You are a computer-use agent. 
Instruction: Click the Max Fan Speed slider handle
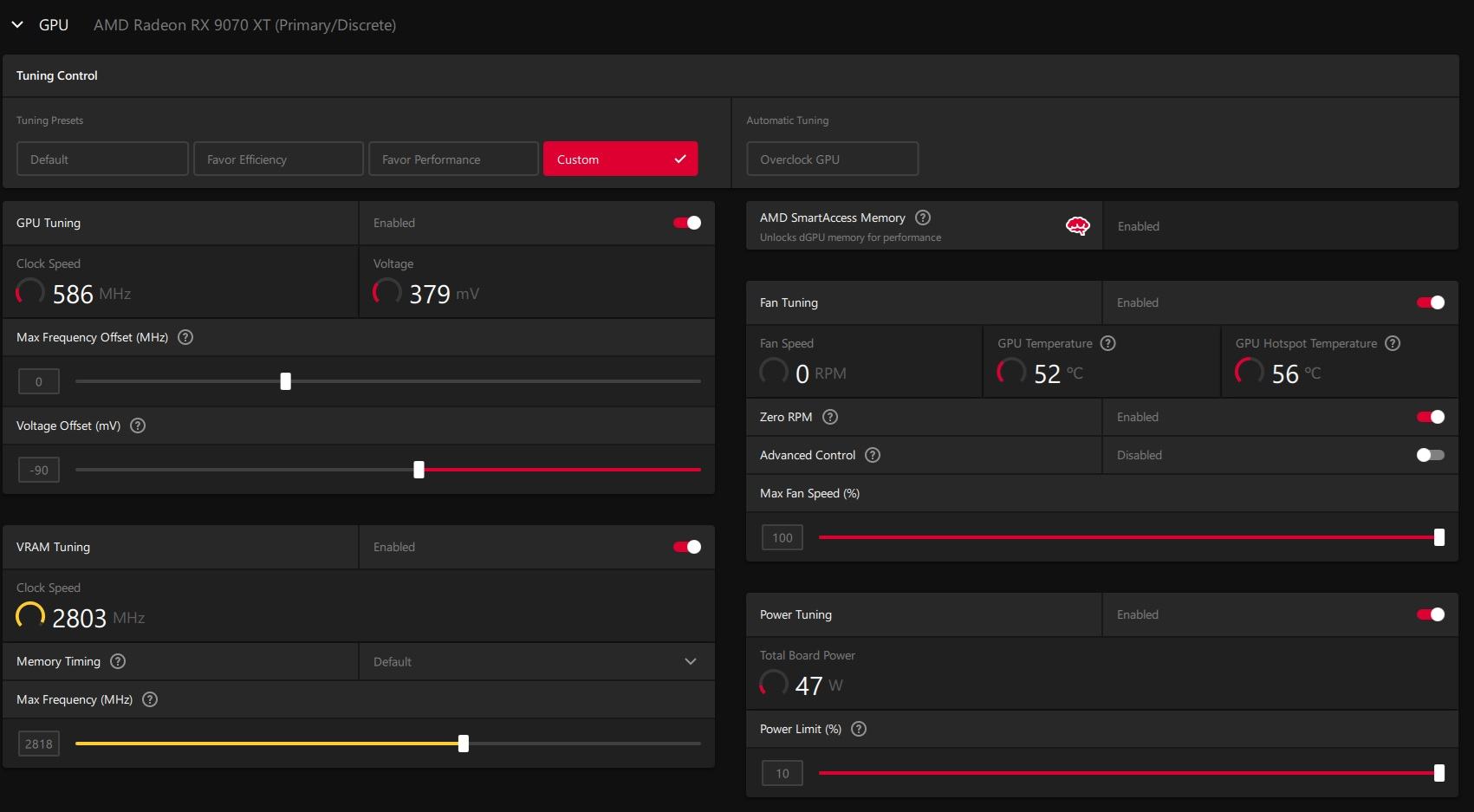coord(1439,537)
